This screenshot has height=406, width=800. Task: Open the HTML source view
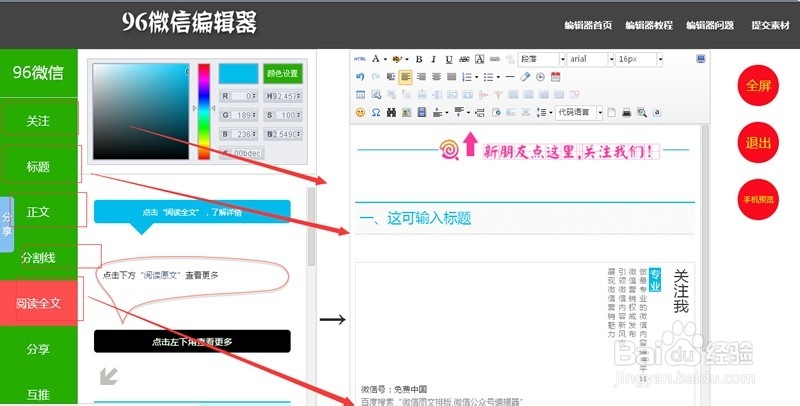(360, 59)
